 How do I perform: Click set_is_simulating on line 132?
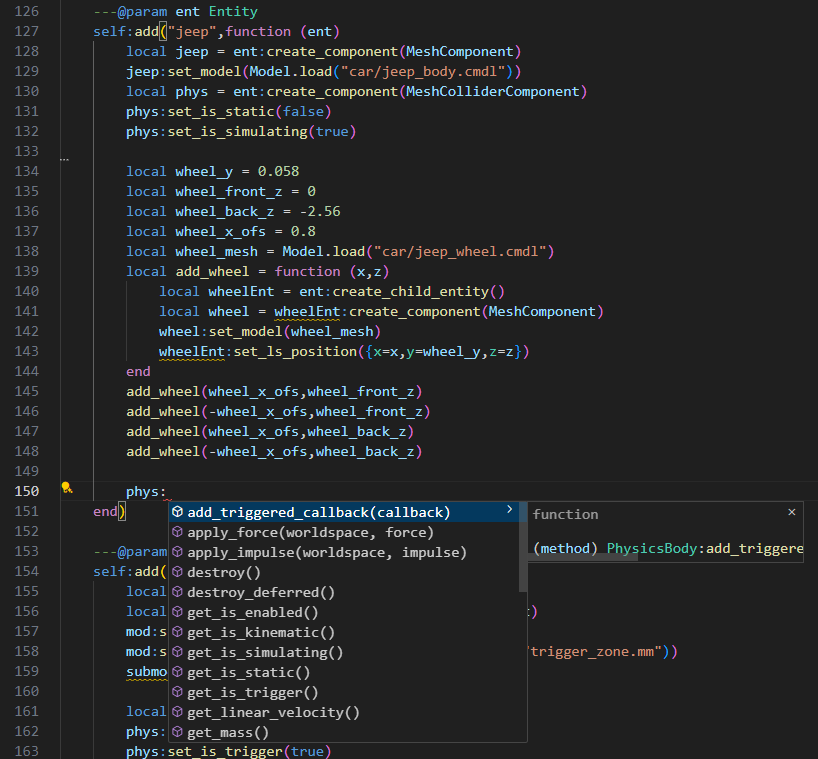pyautogui.click(x=238, y=131)
